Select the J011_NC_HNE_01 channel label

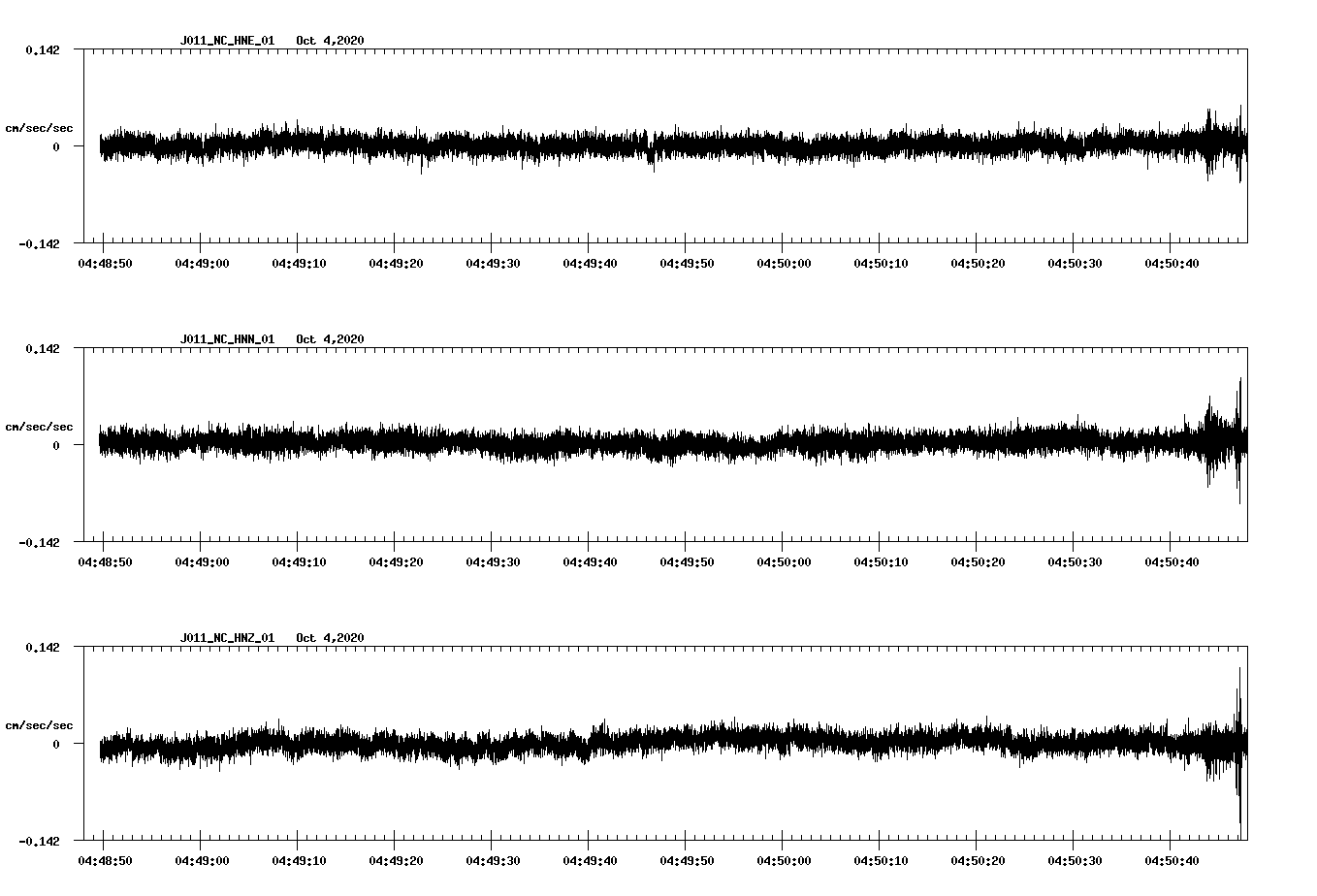click(x=226, y=42)
